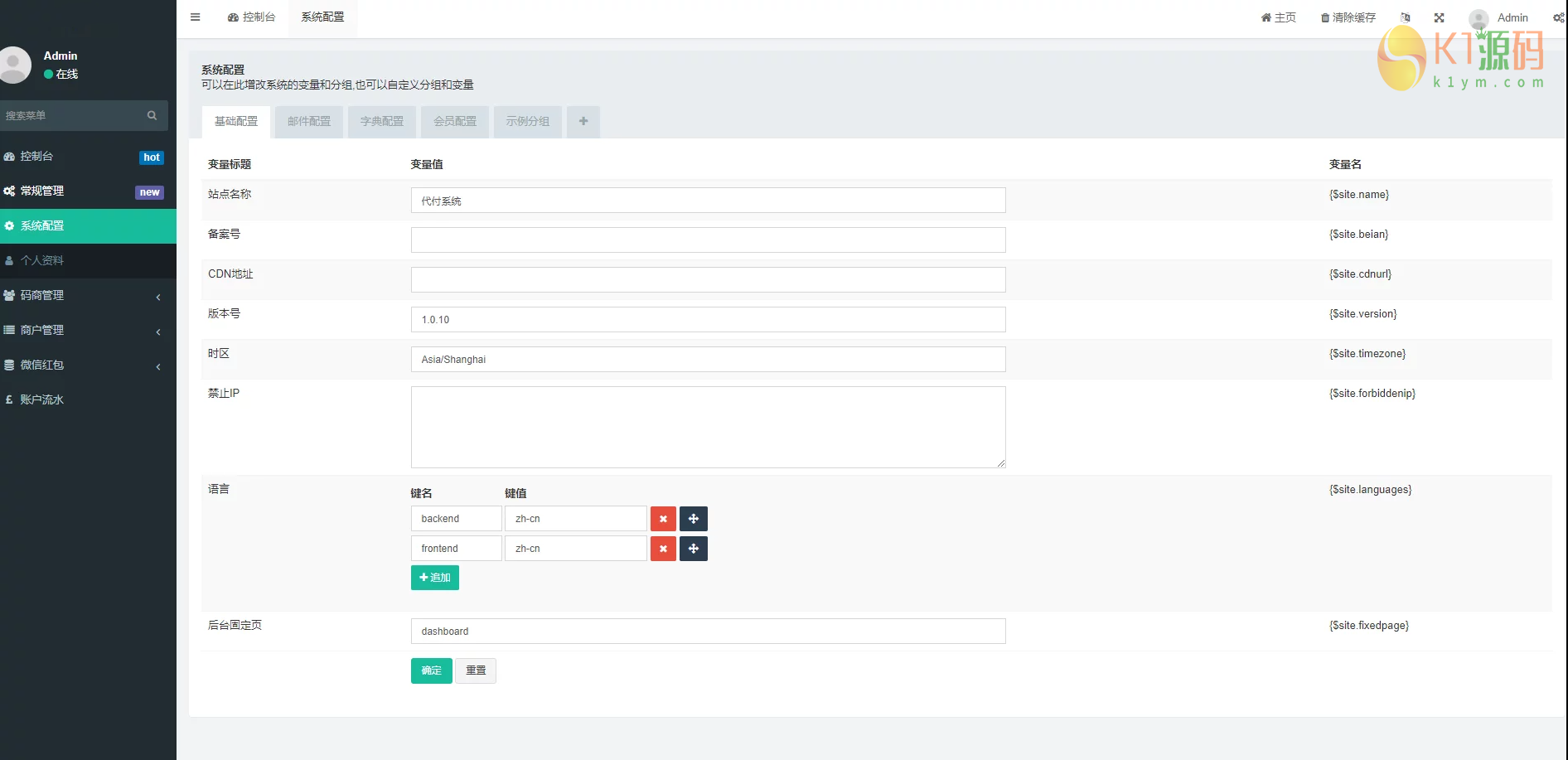Click the 时区 field showing Asia/Shanghai
1568x760 pixels.
click(709, 360)
